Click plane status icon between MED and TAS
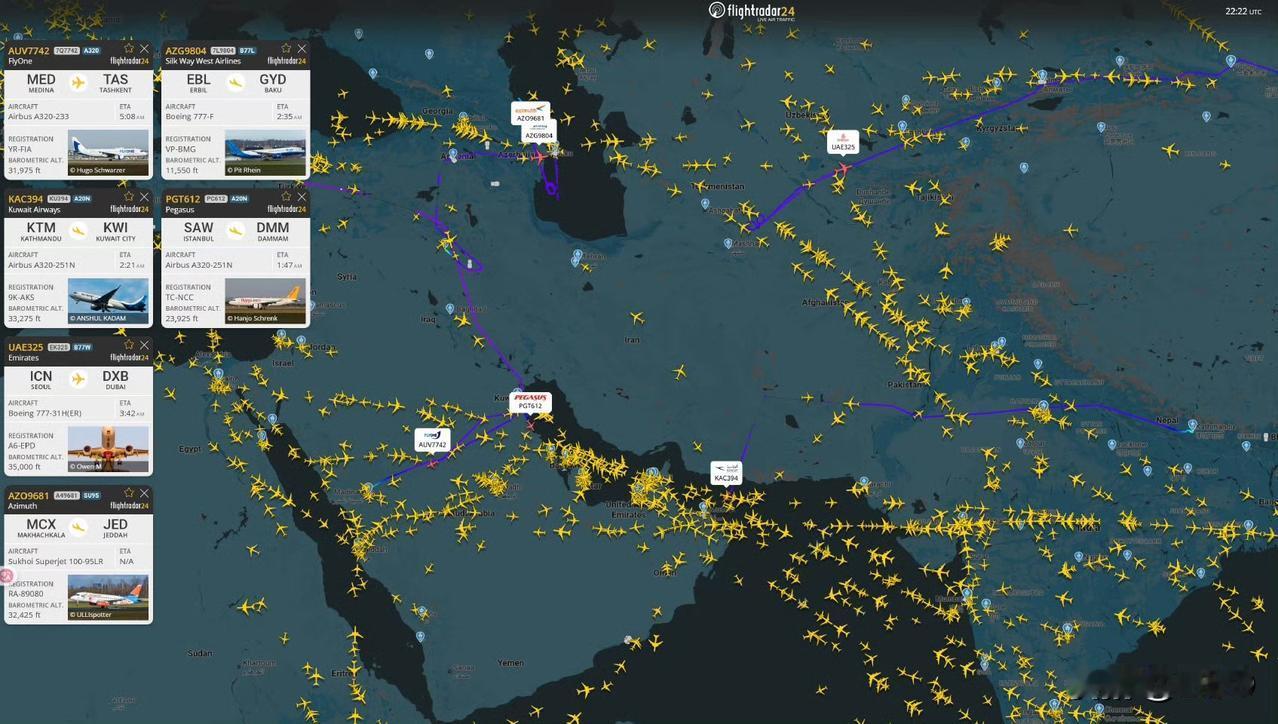 (x=78, y=82)
